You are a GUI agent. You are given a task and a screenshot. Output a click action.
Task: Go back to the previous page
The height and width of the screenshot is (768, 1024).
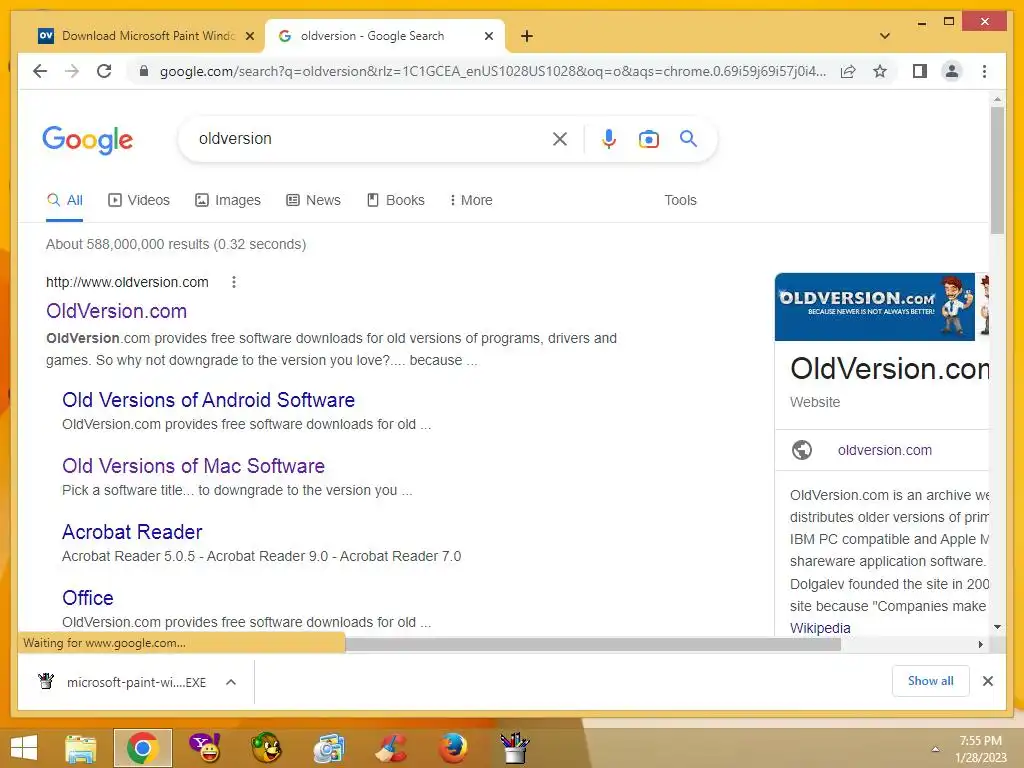pos(40,71)
